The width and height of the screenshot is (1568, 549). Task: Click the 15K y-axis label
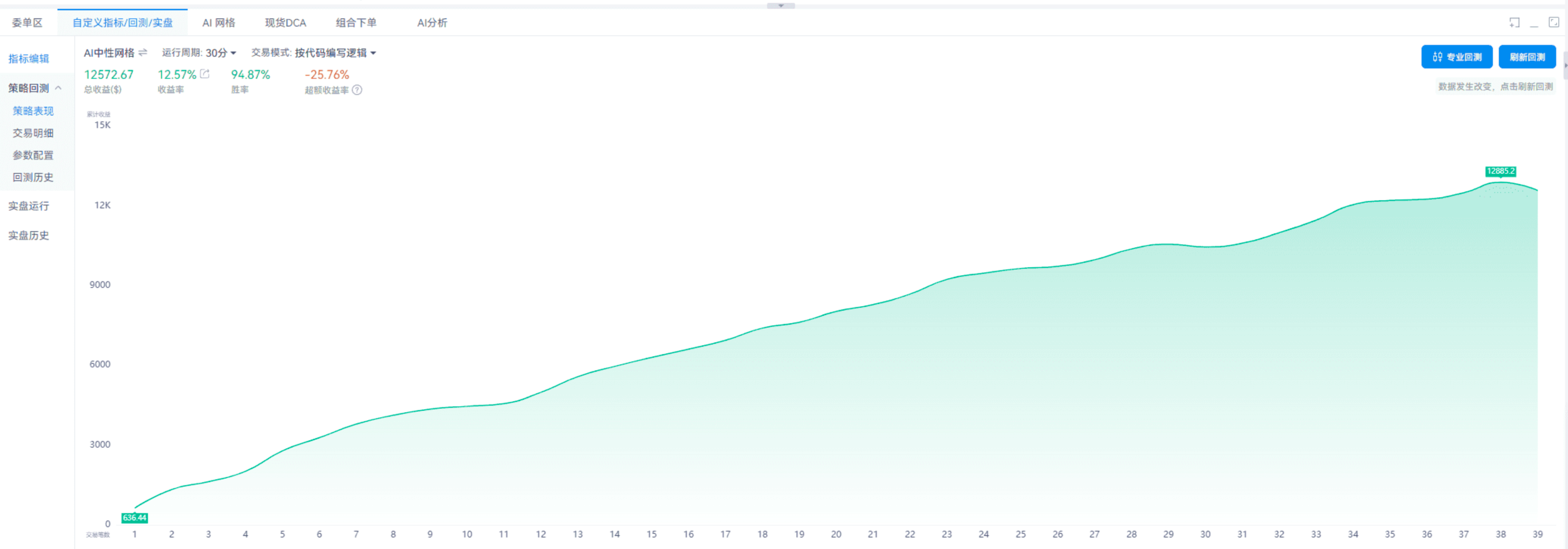[x=102, y=125]
